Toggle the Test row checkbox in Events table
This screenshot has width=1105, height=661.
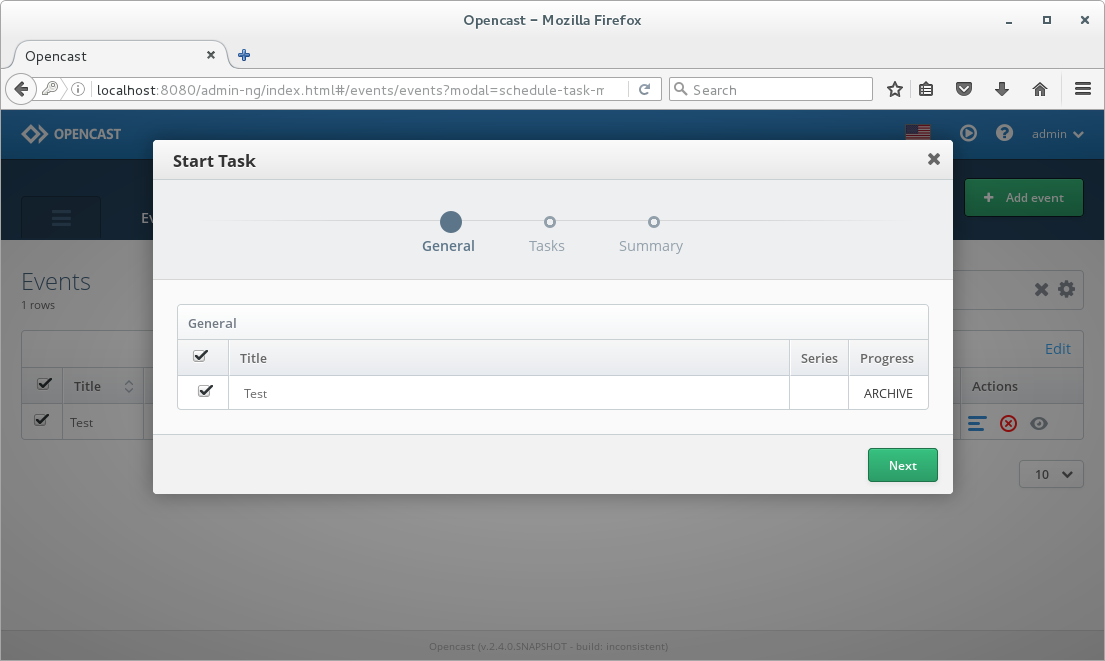coord(42,420)
